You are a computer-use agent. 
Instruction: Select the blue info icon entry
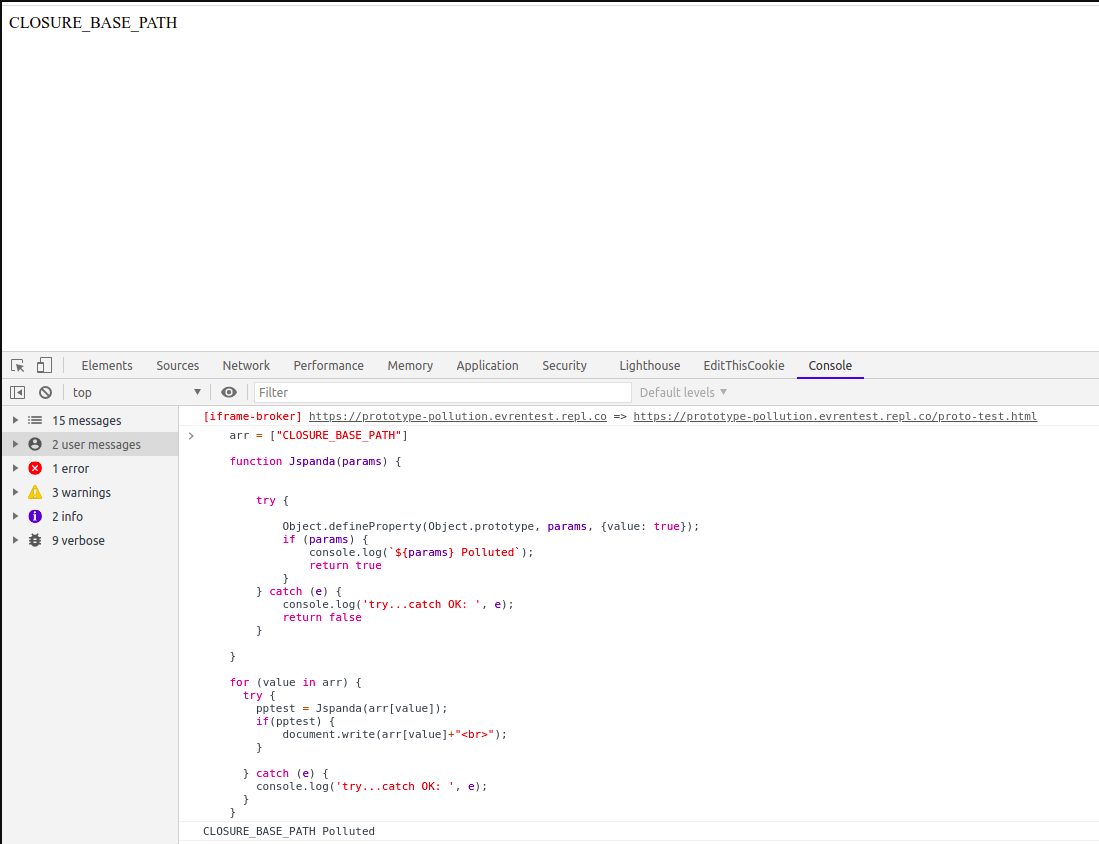point(35,517)
